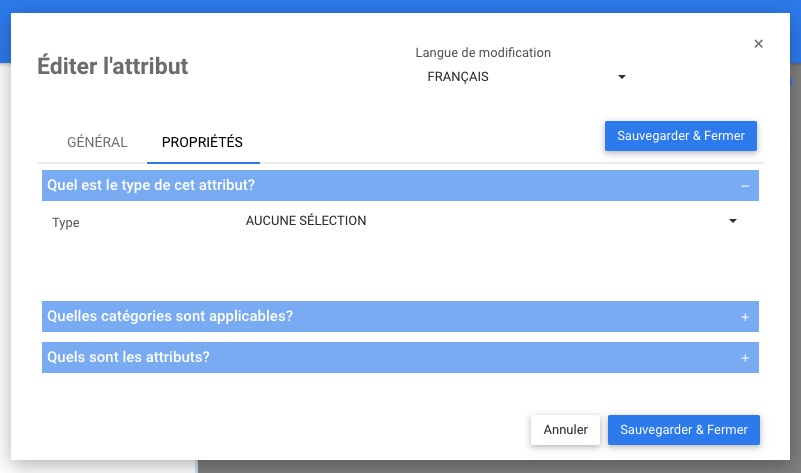Switch to the GÉNÉRAL tab
Viewport: 801px width, 473px height.
[97, 142]
